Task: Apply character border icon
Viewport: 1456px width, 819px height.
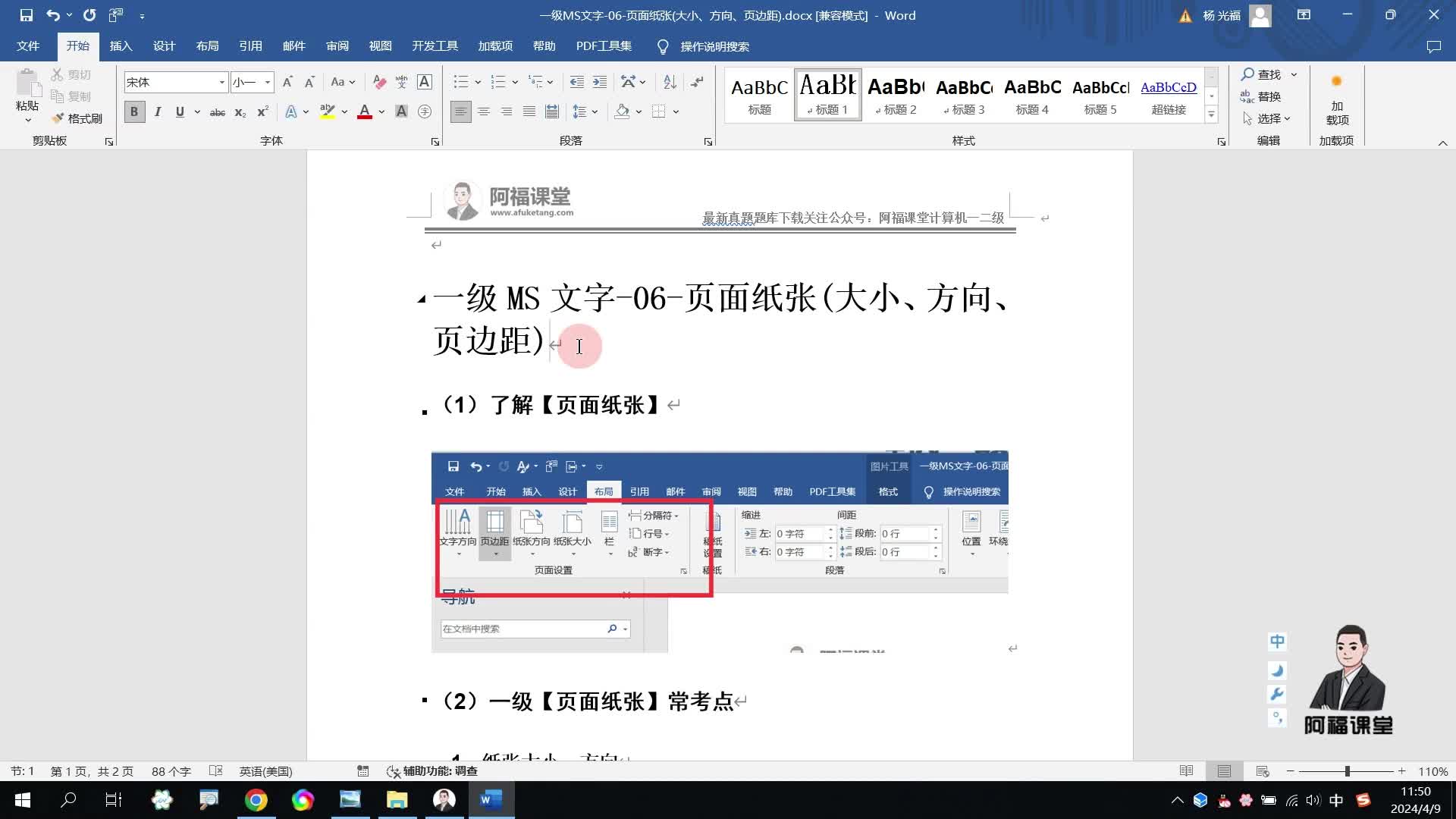Action: pos(425,82)
